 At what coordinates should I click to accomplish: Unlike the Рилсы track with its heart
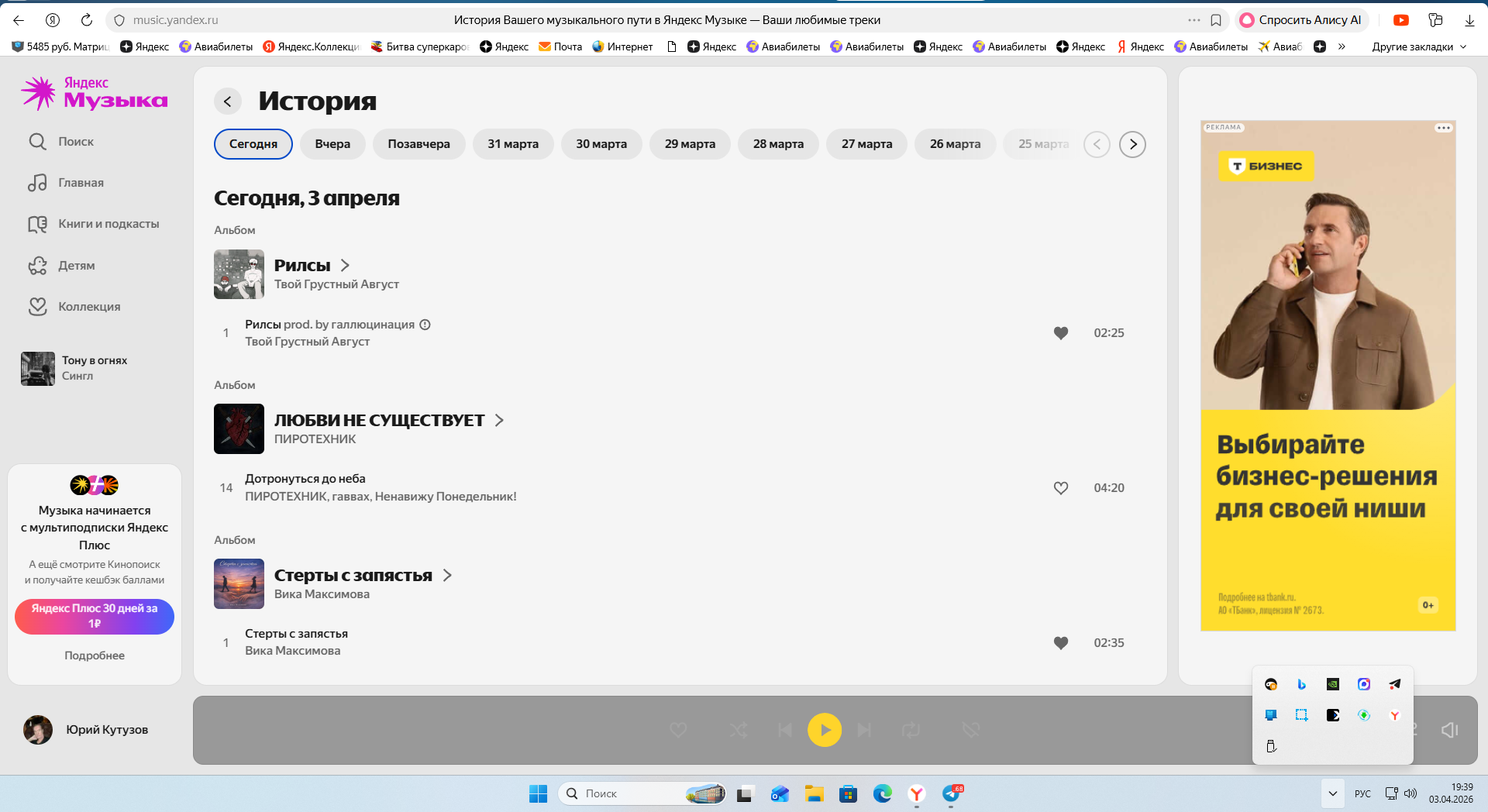coord(1061,333)
